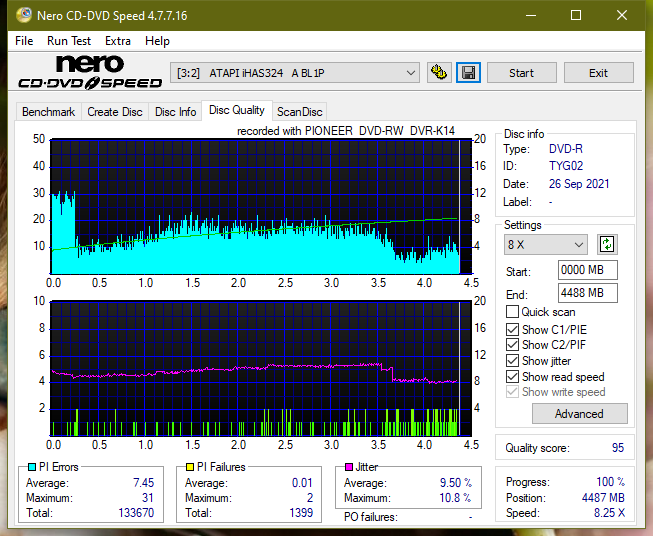The width and height of the screenshot is (653, 536).
Task: Switch to the Benchmark tab
Action: pos(48,112)
